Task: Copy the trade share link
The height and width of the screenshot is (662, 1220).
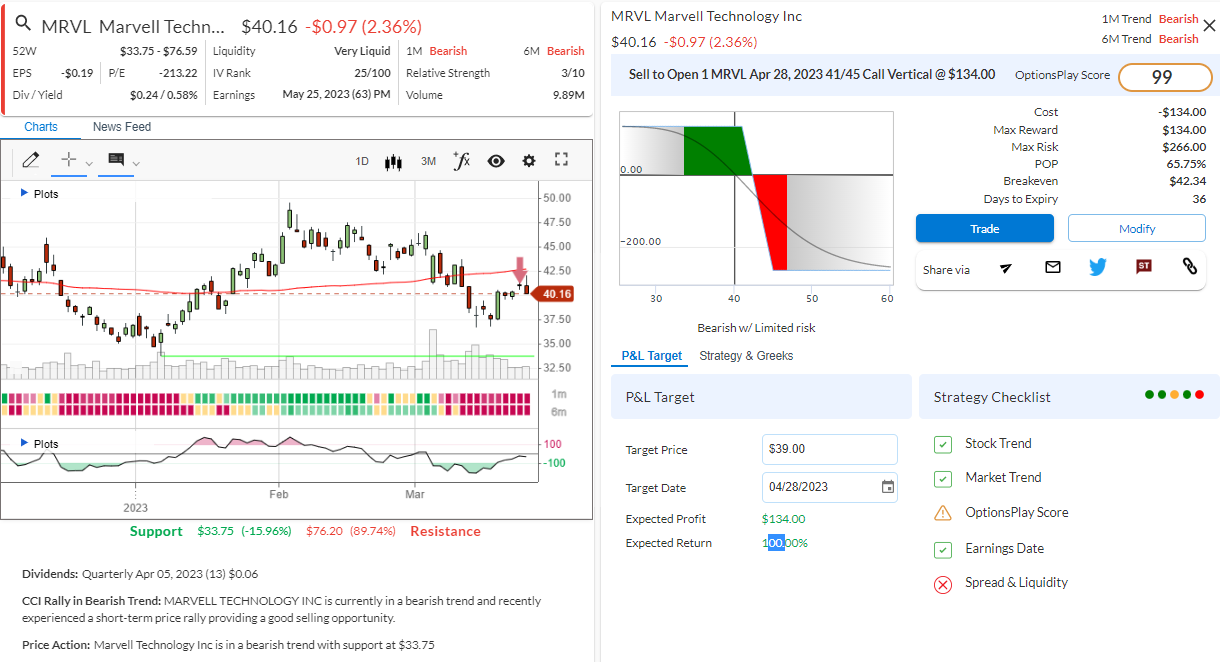Action: (1189, 267)
